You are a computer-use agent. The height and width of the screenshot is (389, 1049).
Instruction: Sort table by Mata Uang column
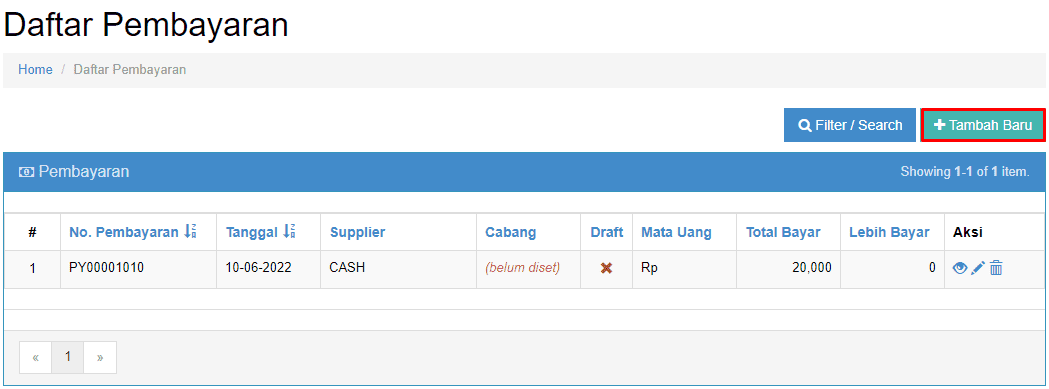click(x=676, y=232)
